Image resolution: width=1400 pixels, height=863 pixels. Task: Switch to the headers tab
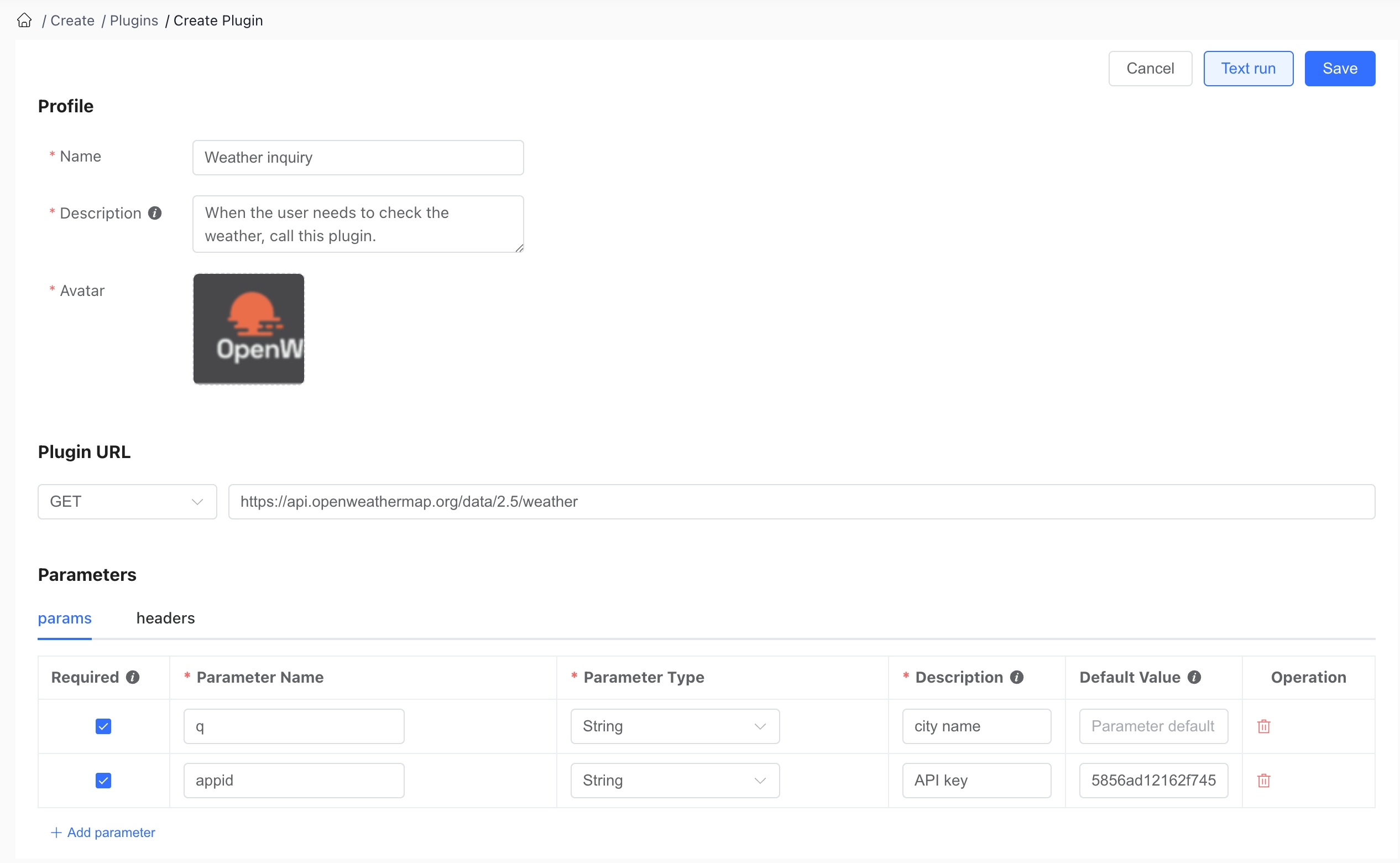click(165, 618)
